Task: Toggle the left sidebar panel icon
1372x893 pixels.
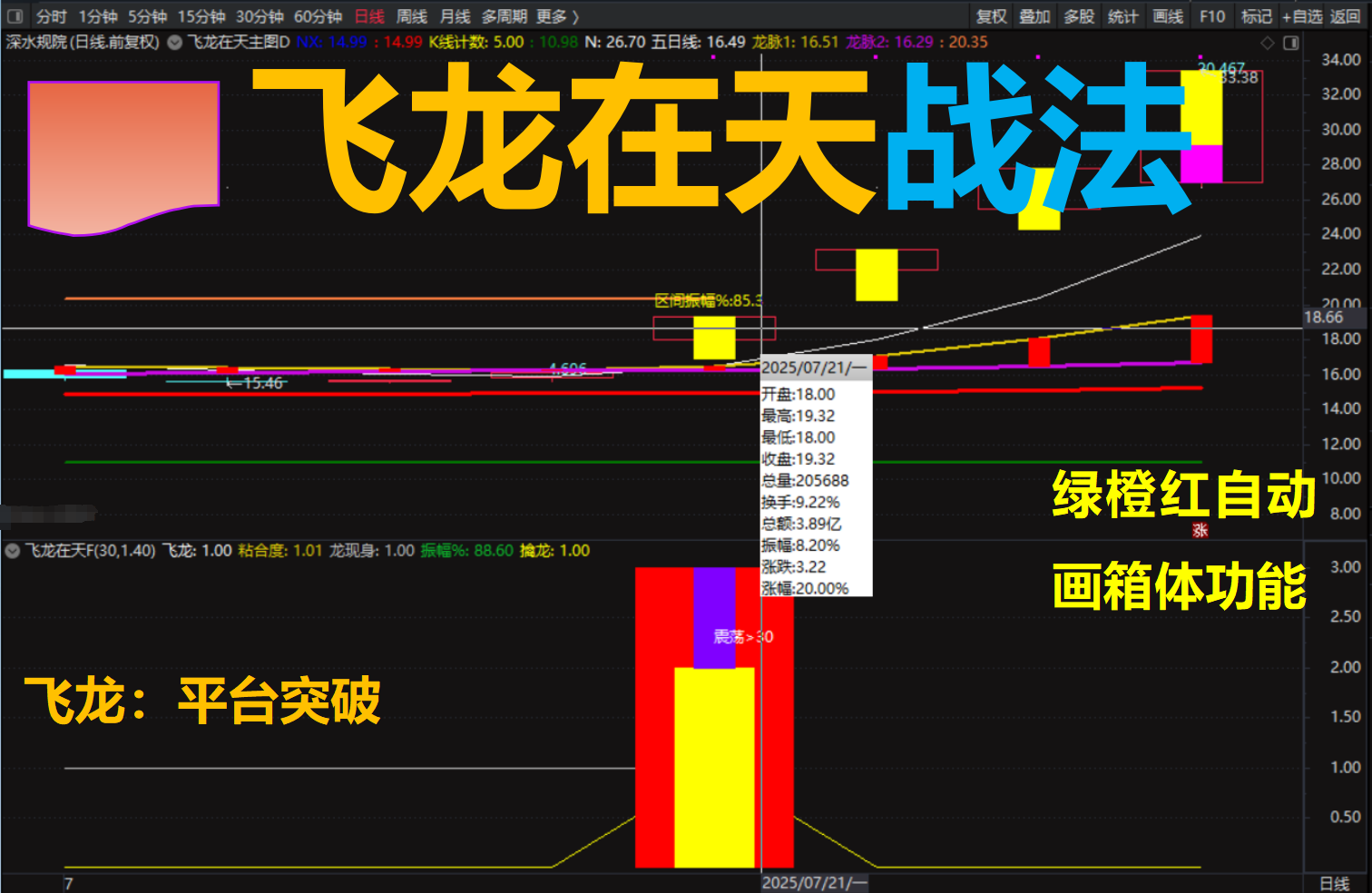Action: pyautogui.click(x=15, y=16)
